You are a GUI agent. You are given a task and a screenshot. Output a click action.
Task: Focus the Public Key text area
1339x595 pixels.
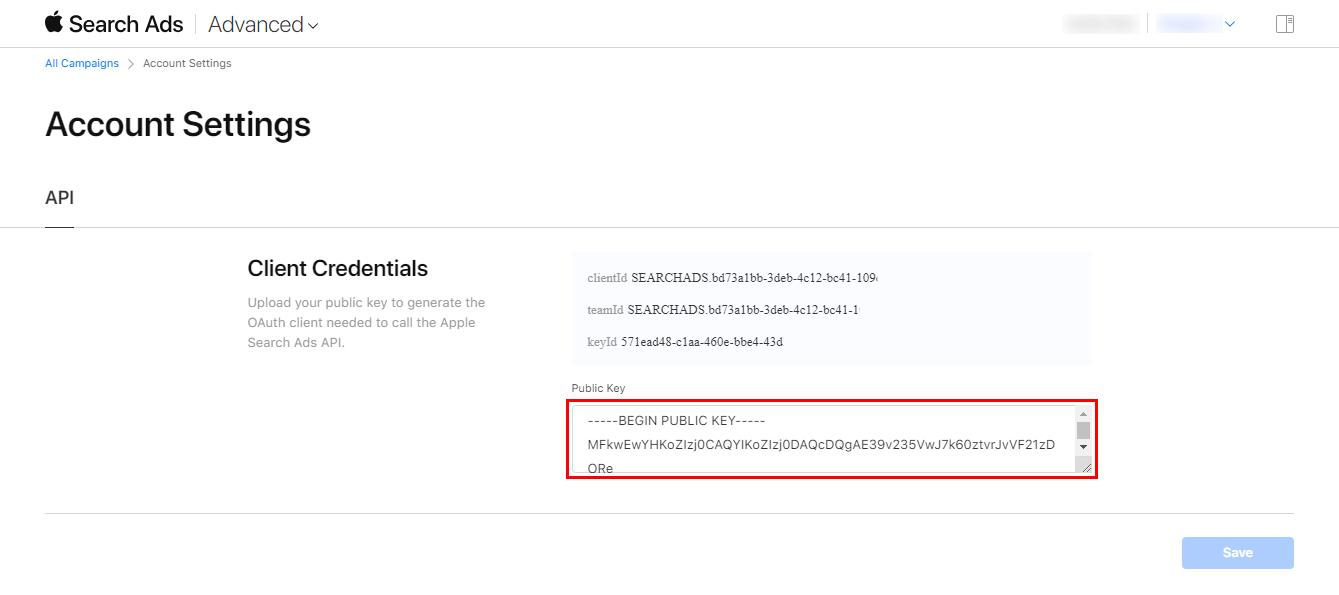[x=820, y=440]
